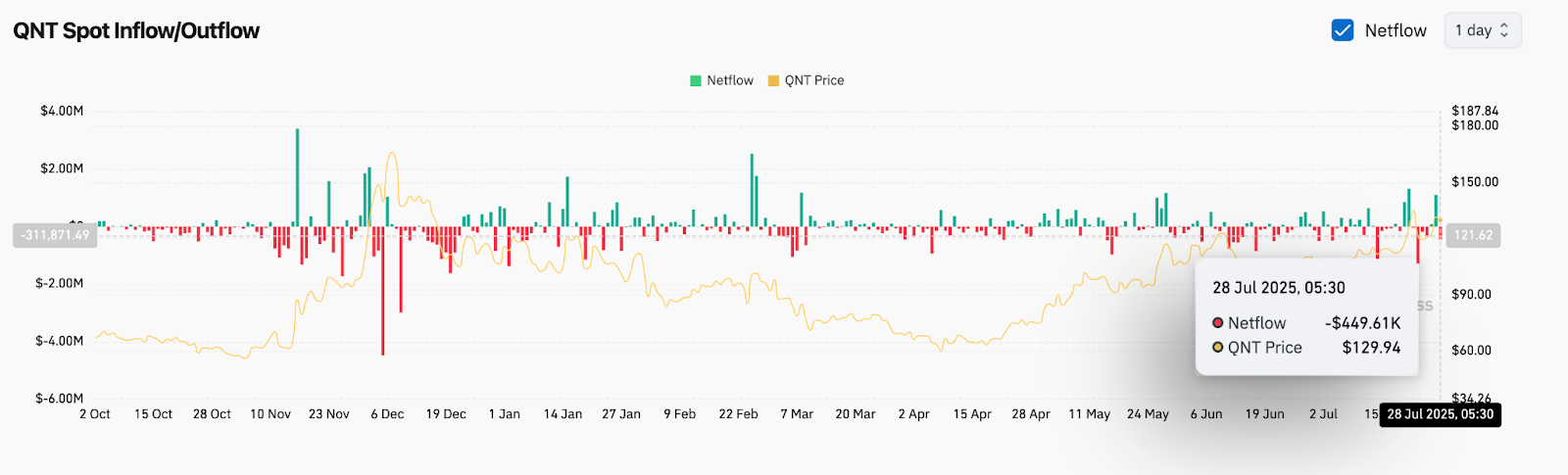Image resolution: width=1568 pixels, height=475 pixels.
Task: Click the 20 Mar date label
Action: (x=856, y=414)
